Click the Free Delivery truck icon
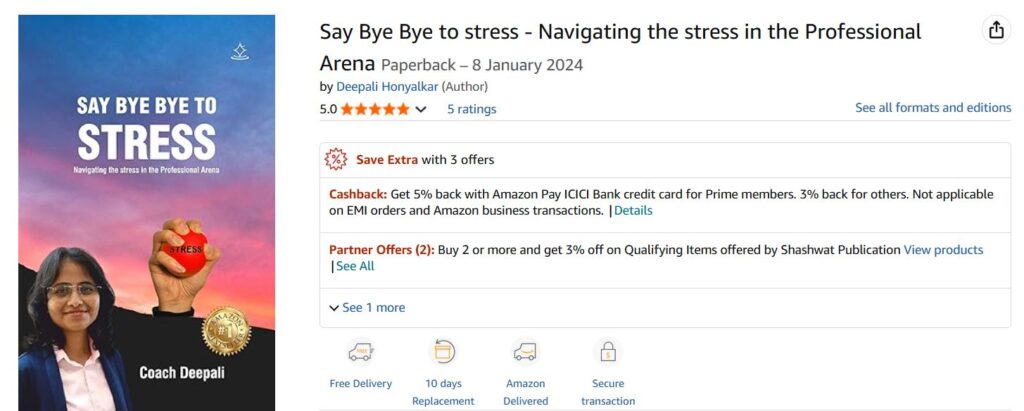The width and height of the screenshot is (1024, 411). coord(360,352)
